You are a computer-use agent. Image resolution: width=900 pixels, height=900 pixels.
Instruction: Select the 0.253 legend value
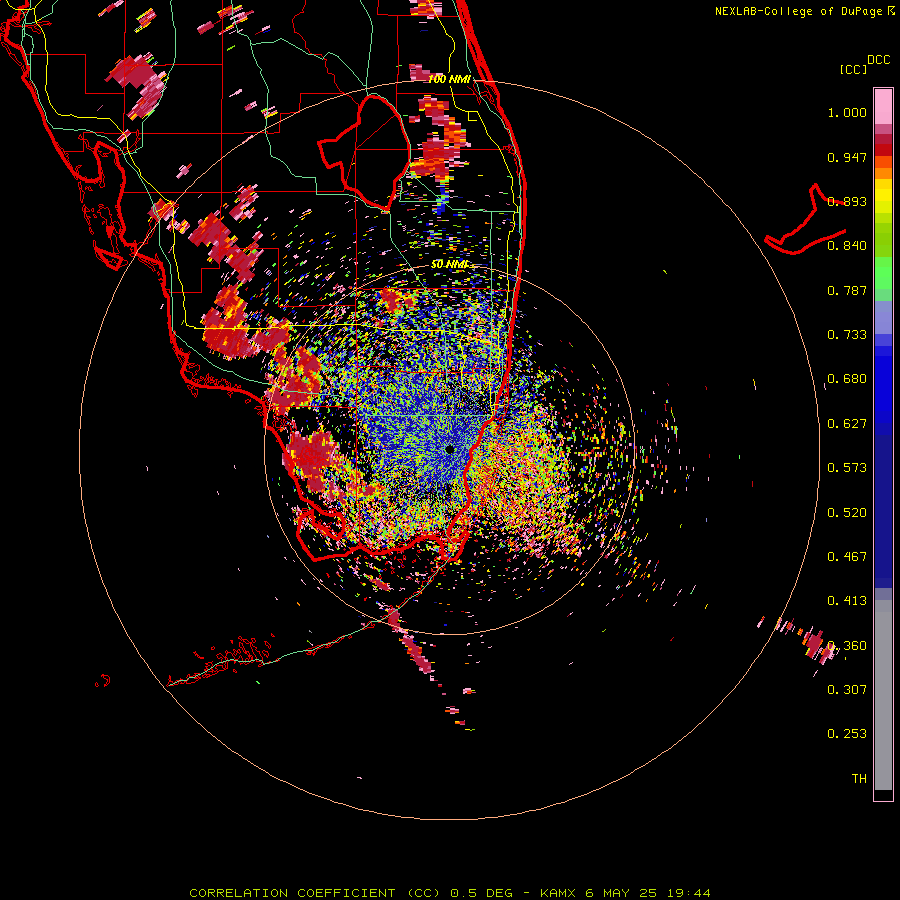click(x=847, y=734)
